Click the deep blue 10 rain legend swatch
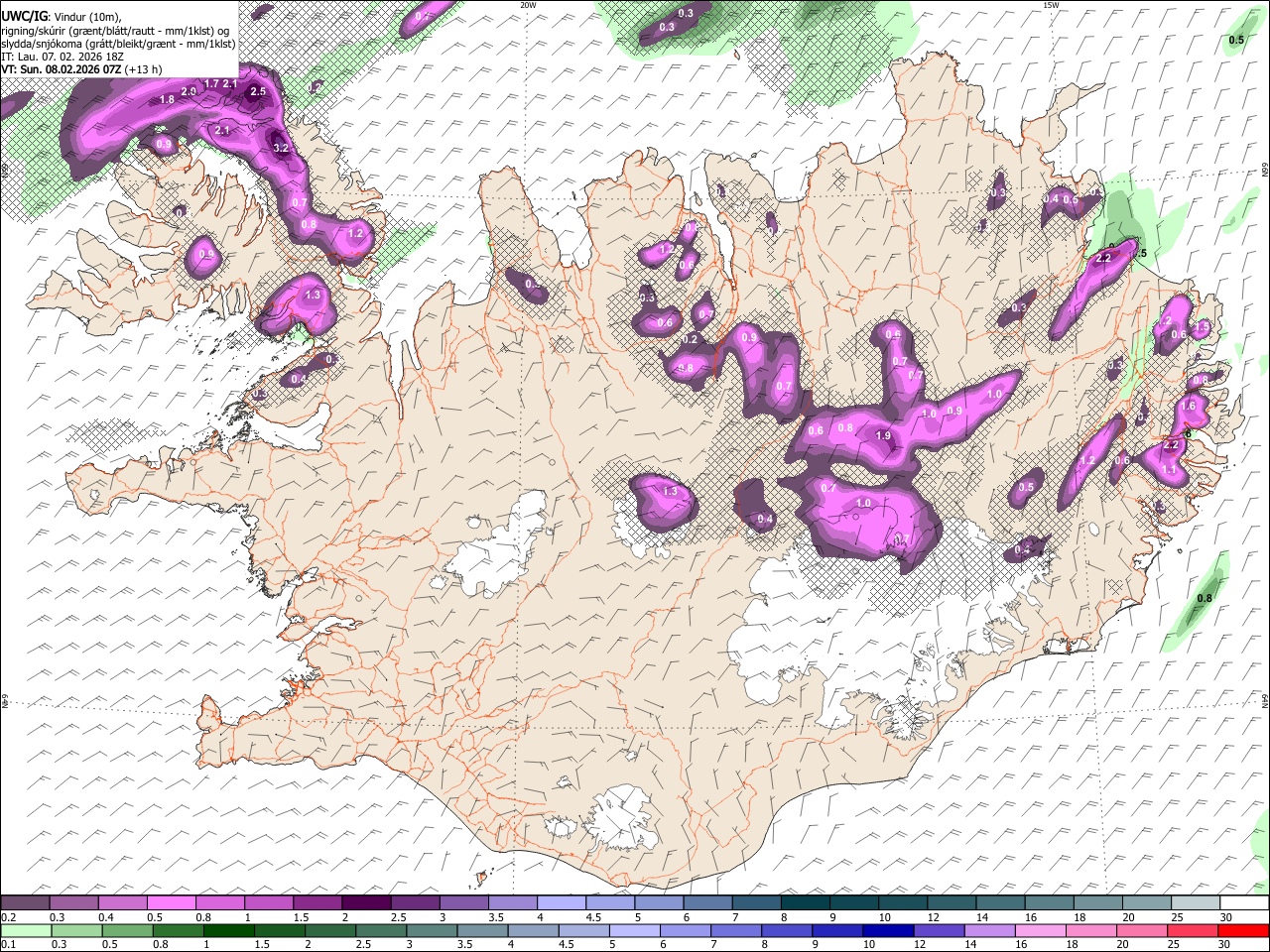This screenshot has width=1270, height=952. 888,930
